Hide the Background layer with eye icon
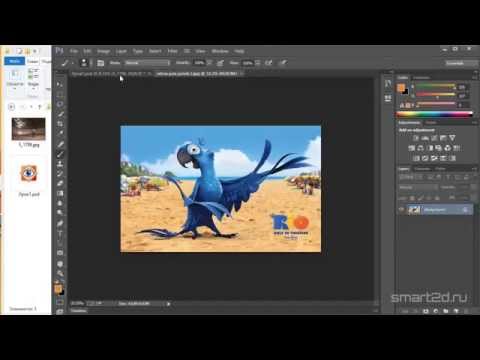Screen dimensions: 480x360 tap(401, 210)
